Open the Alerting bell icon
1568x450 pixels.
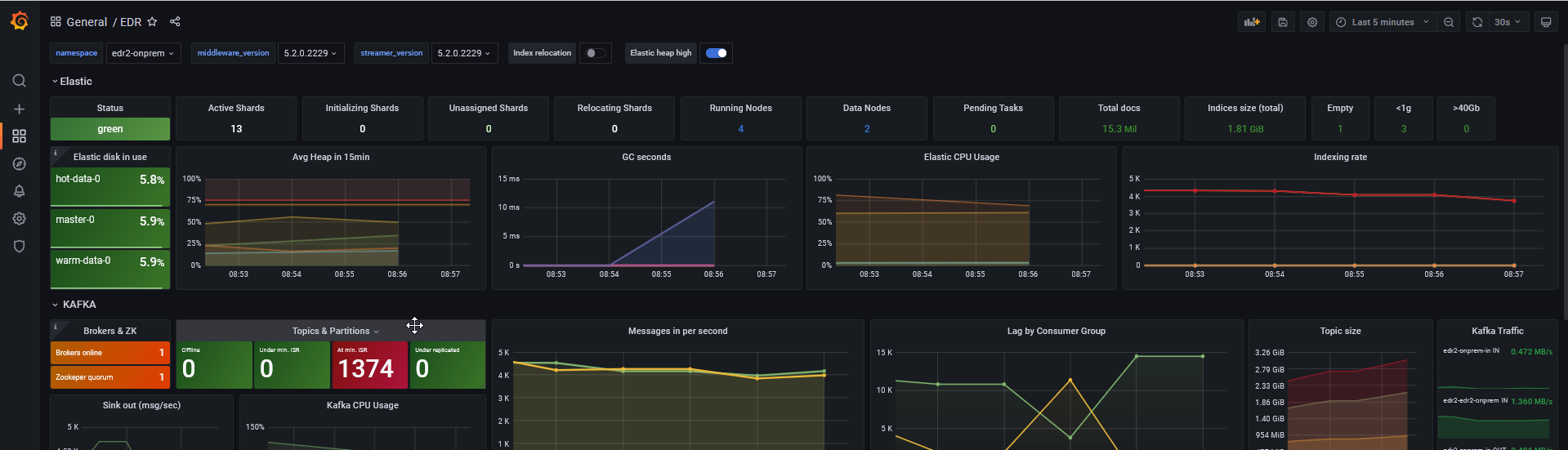click(20, 191)
